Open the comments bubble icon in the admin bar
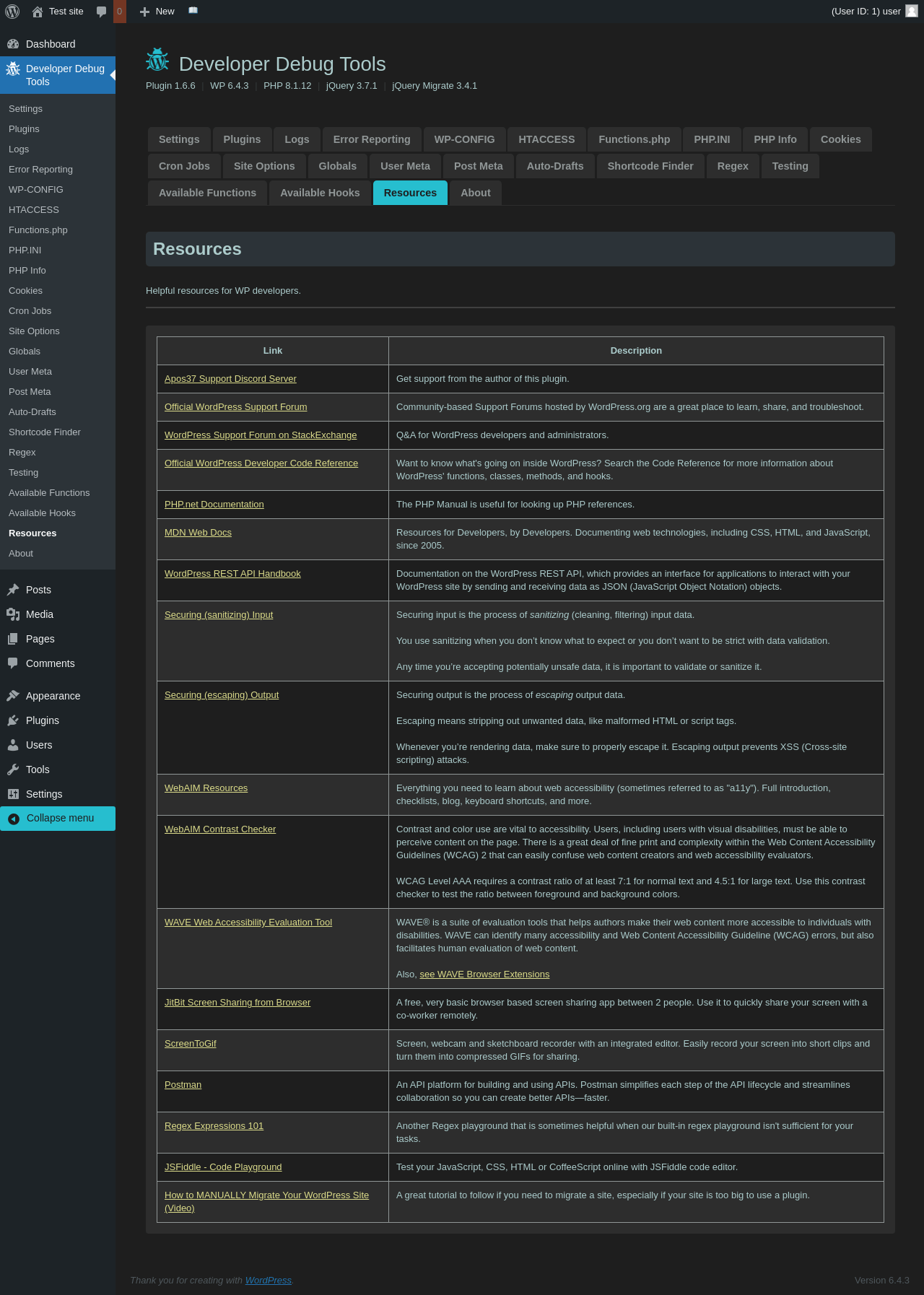Viewport: 924px width, 1295px height. (x=102, y=12)
